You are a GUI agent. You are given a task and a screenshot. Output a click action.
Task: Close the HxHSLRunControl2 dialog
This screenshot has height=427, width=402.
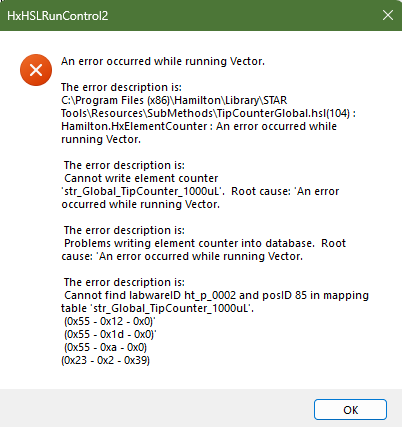[x=388, y=15]
